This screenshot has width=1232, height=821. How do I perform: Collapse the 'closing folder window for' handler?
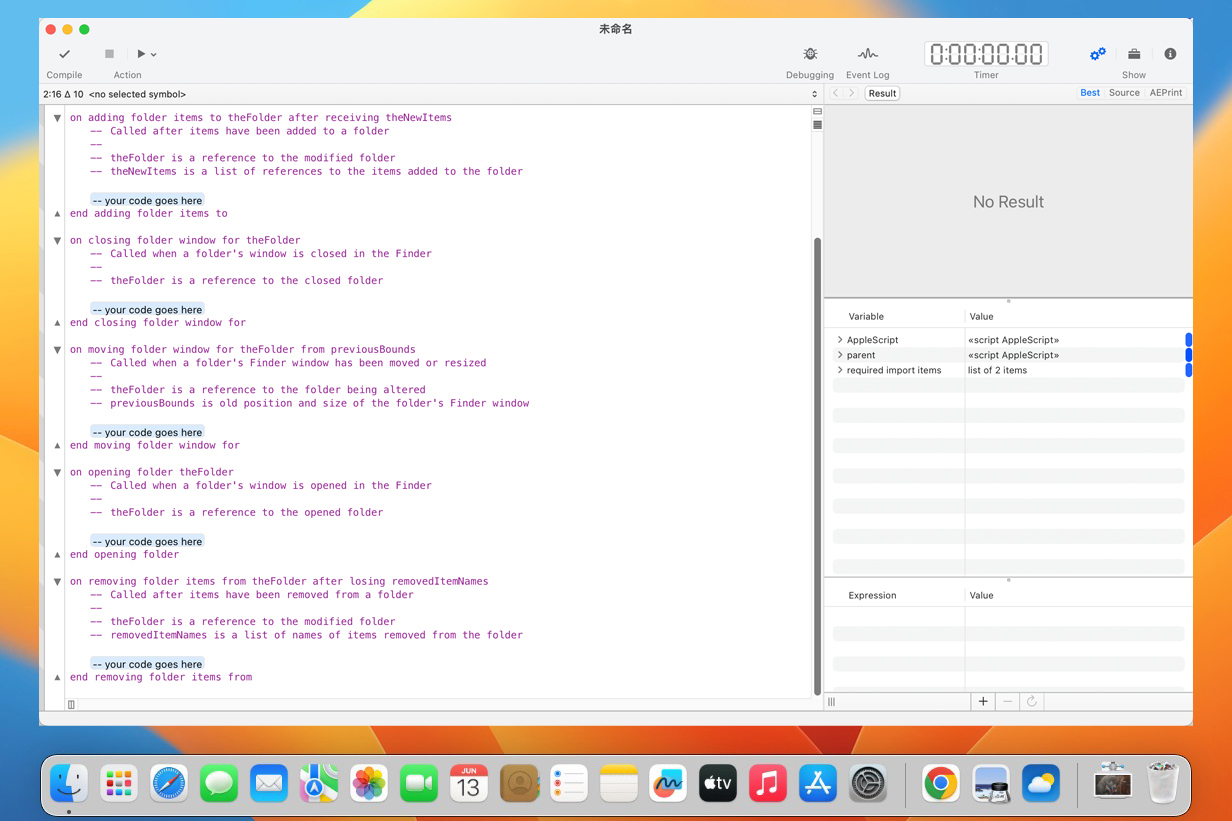tap(58, 241)
